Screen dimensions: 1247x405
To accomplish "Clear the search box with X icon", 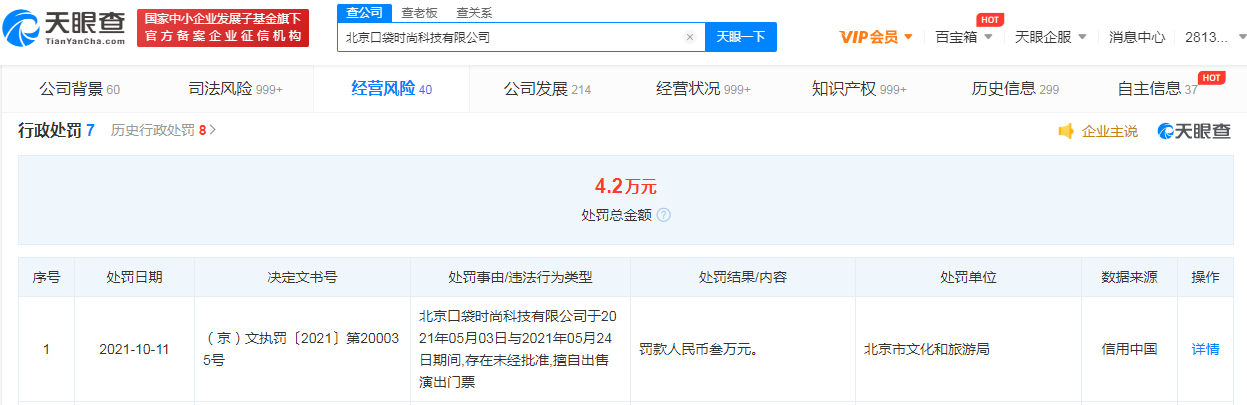I will 689,37.
